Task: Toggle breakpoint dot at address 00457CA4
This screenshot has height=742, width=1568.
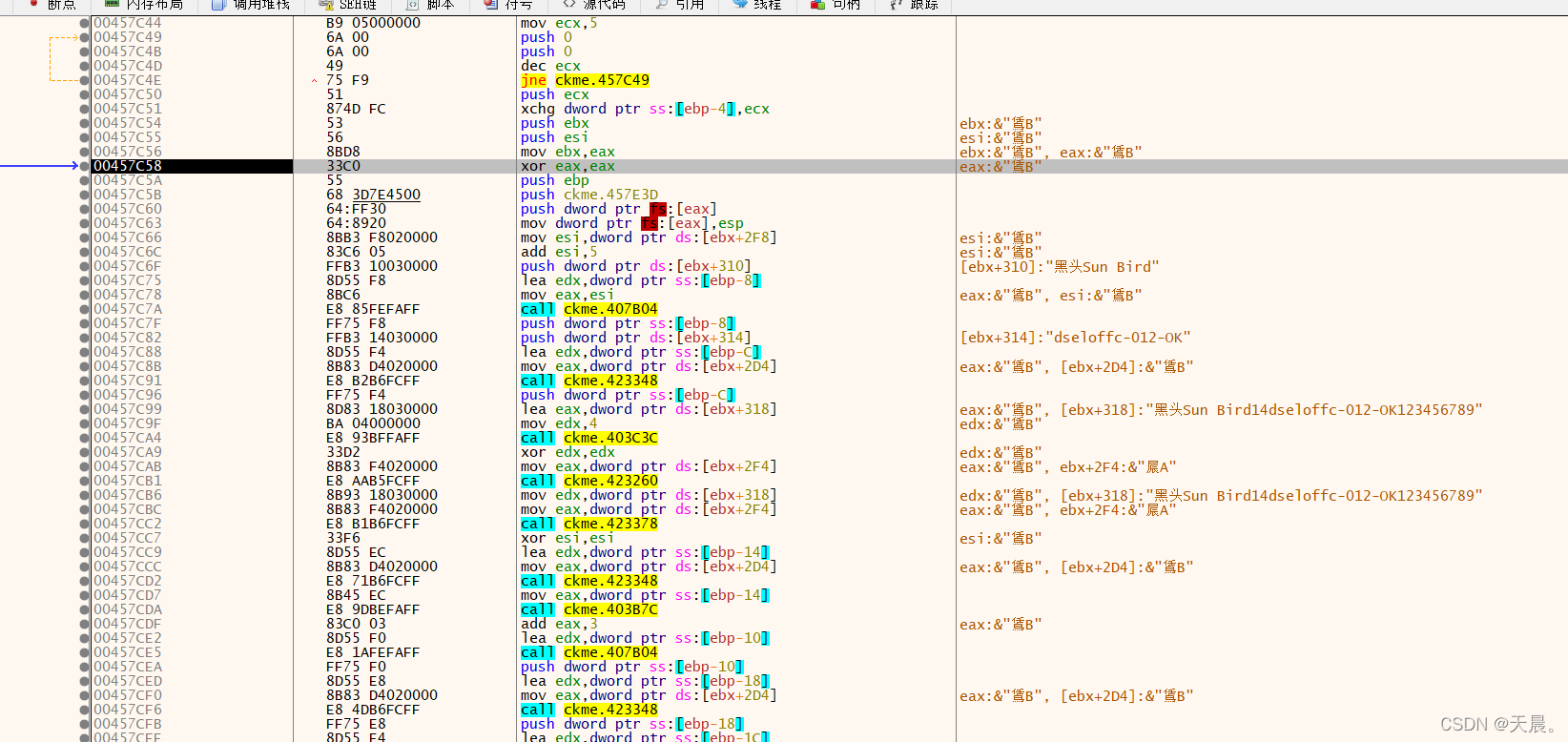Action: (x=85, y=438)
